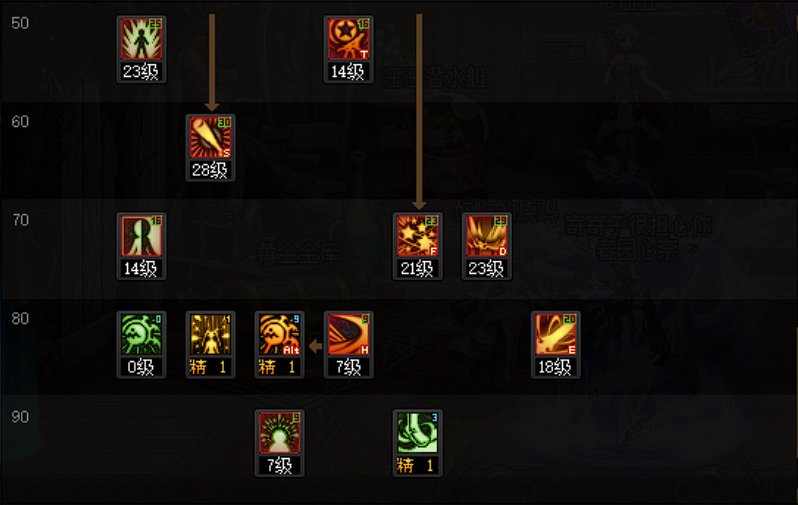Select the red swirl skill with H hotkey
This screenshot has width=798, height=505.
coord(348,334)
